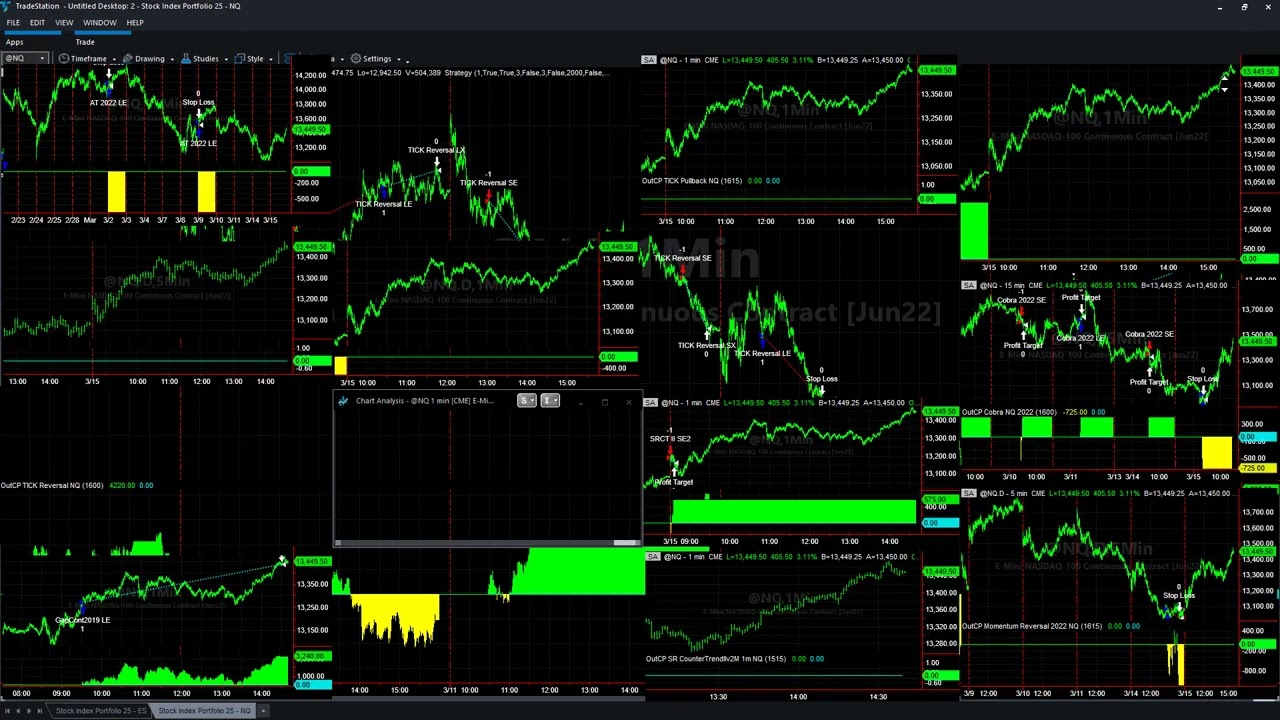Jump to first workspace tab arrow
1280x720 pixels.
click(6, 711)
